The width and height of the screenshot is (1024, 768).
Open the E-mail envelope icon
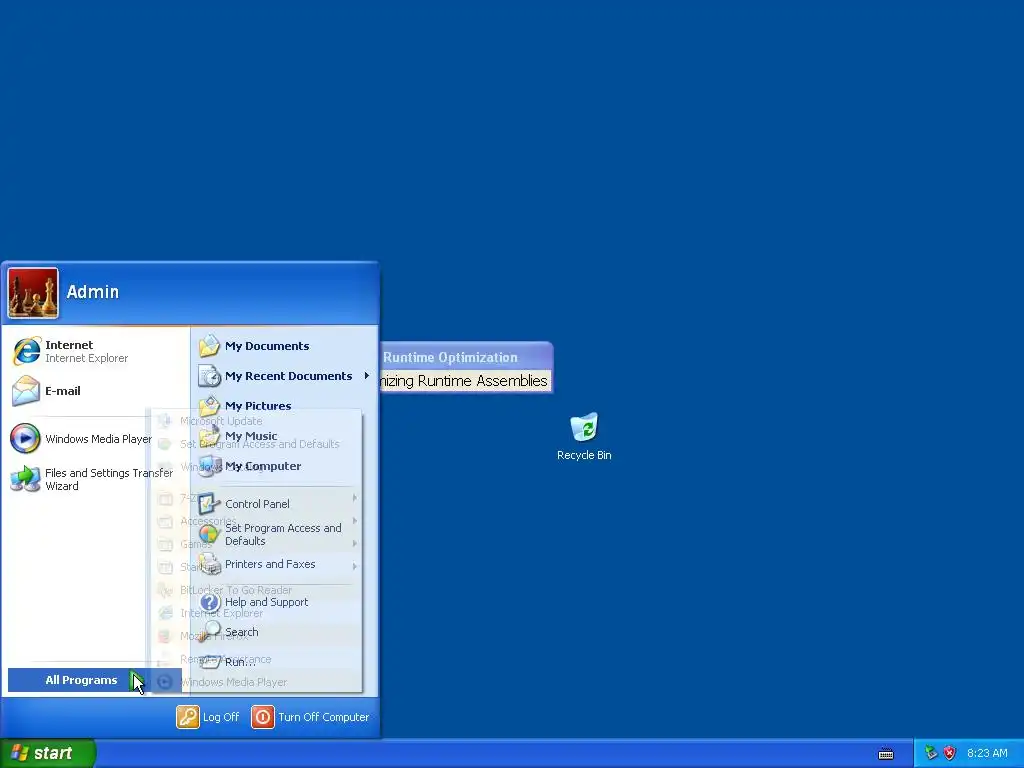tap(26, 391)
